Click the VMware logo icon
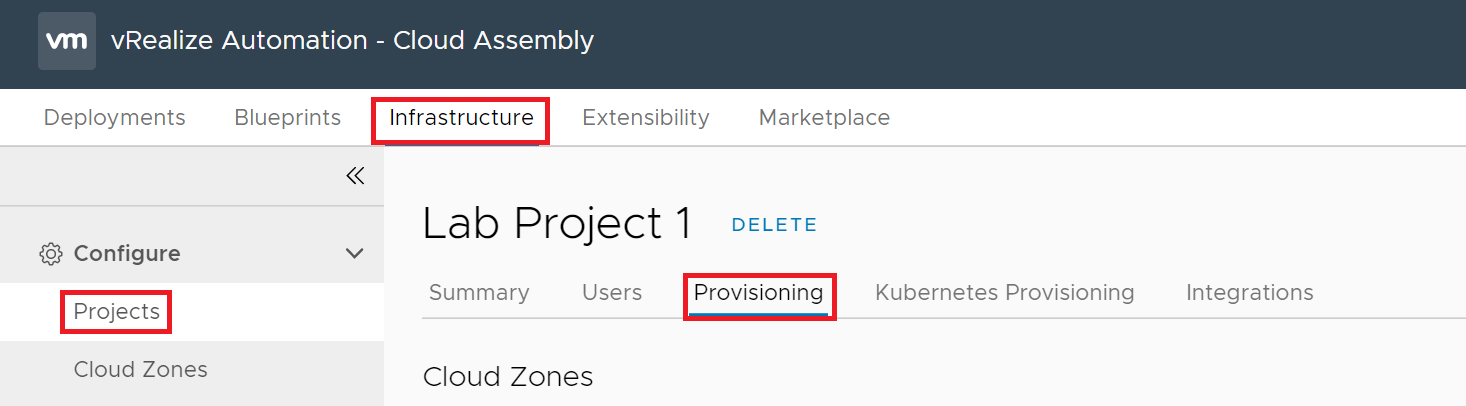Viewport: 1466px width, 406px height. click(x=67, y=41)
